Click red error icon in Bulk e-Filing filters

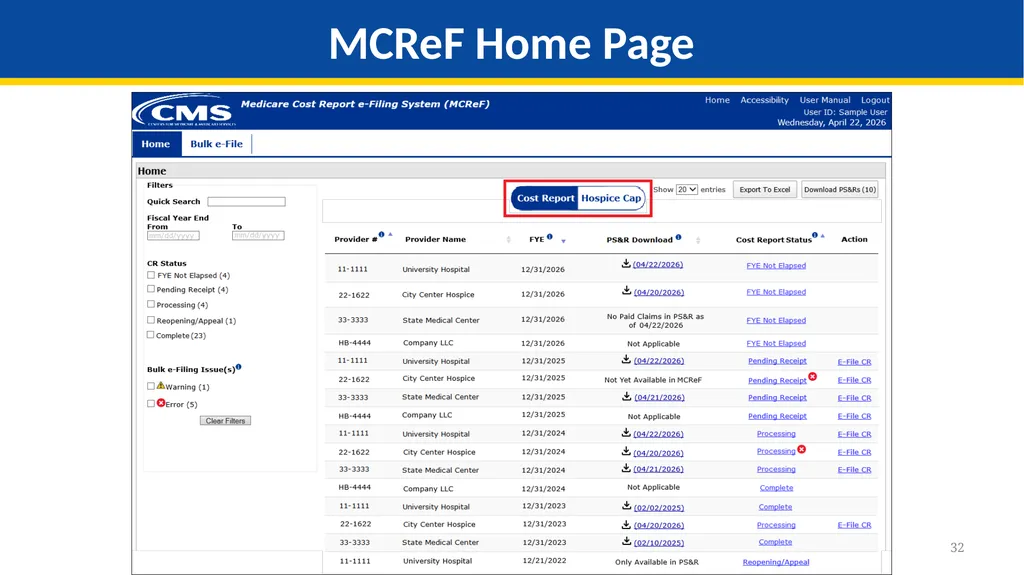pos(161,403)
